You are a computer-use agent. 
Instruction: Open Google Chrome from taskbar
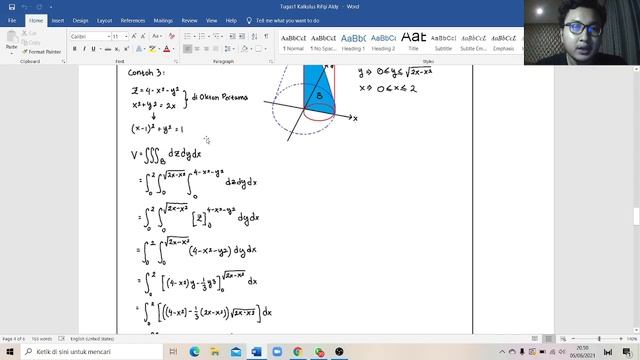click(x=298, y=351)
